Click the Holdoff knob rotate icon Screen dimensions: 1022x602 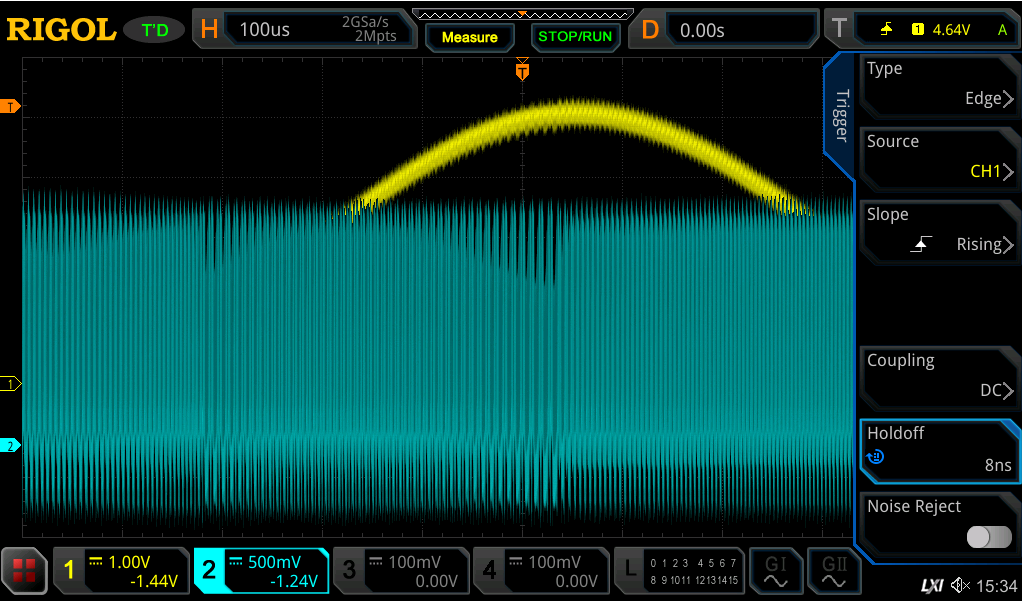click(875, 457)
